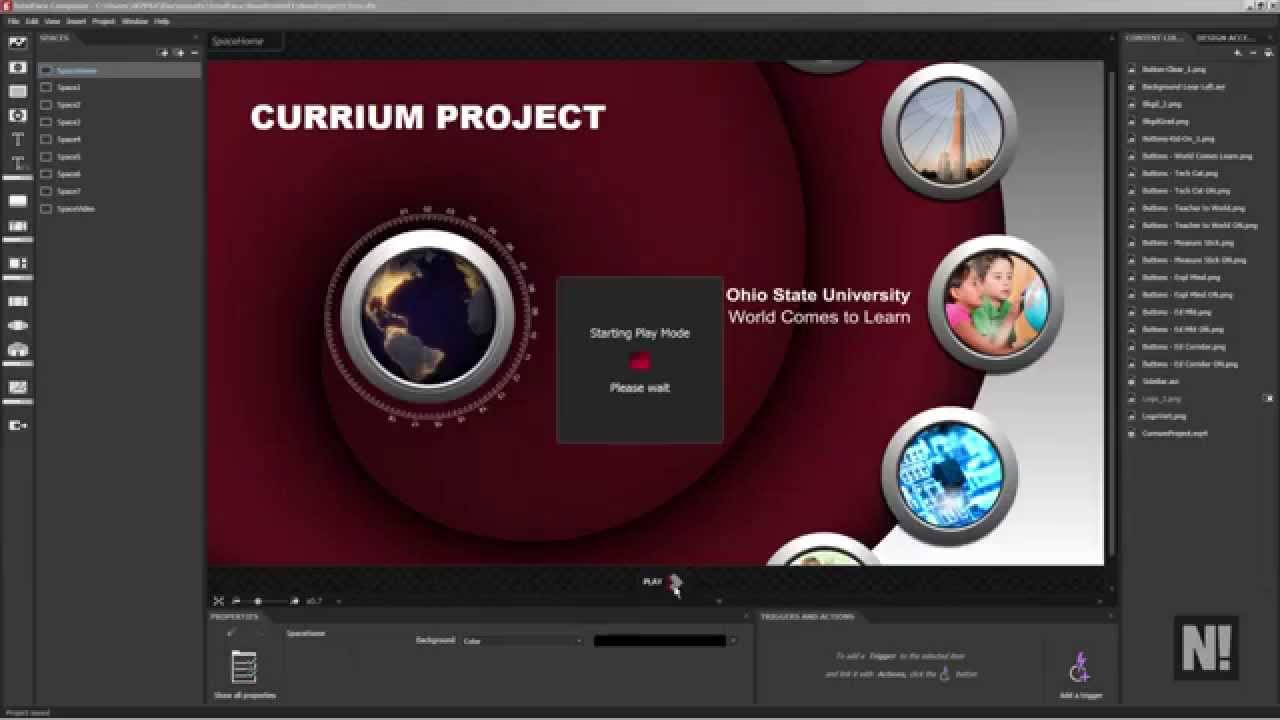The image size is (1280, 720).
Task: Click the remove content minus icon in Content Library
Action: [1253, 52]
